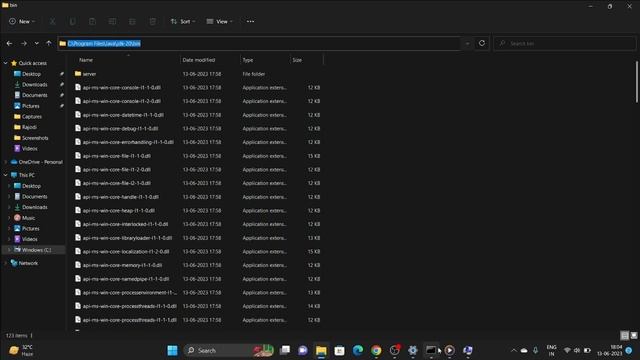
Task: Open the Windows Start menu
Action: pyautogui.click(x=173, y=350)
